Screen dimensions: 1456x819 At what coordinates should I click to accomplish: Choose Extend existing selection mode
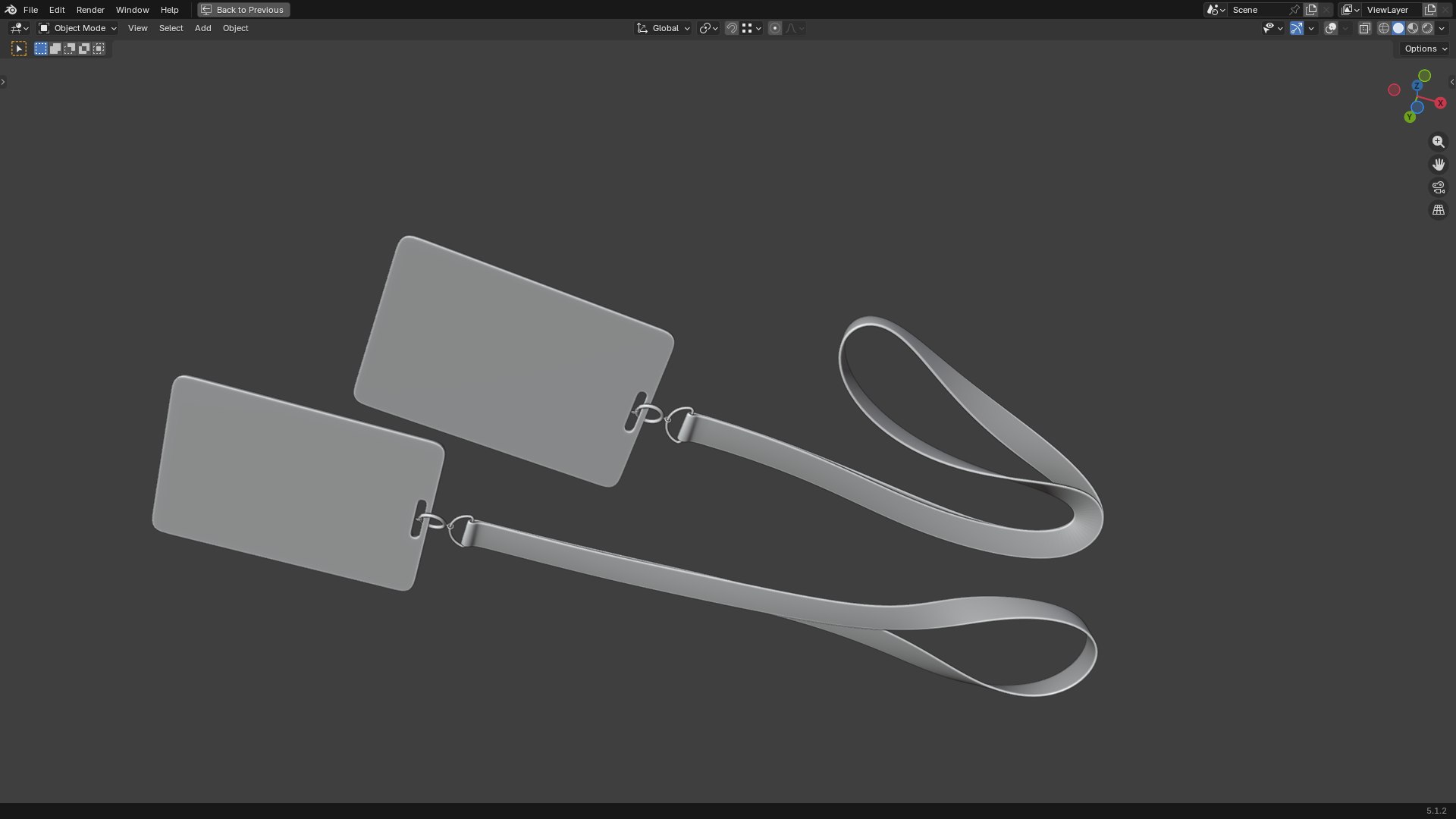click(x=55, y=49)
